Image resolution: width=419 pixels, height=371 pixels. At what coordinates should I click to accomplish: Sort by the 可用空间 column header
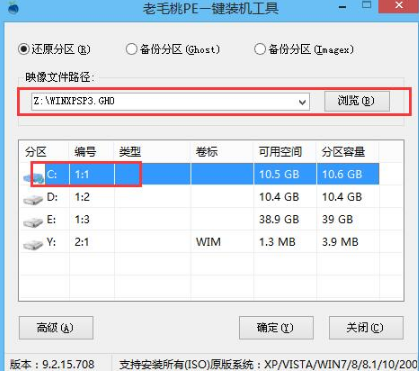pyautogui.click(x=280, y=152)
